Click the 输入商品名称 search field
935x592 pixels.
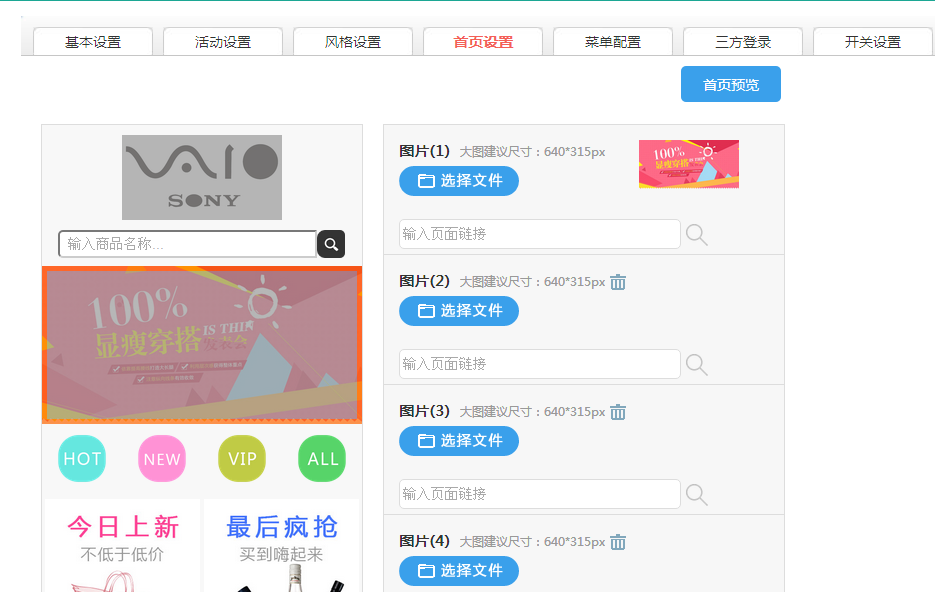[x=188, y=244]
